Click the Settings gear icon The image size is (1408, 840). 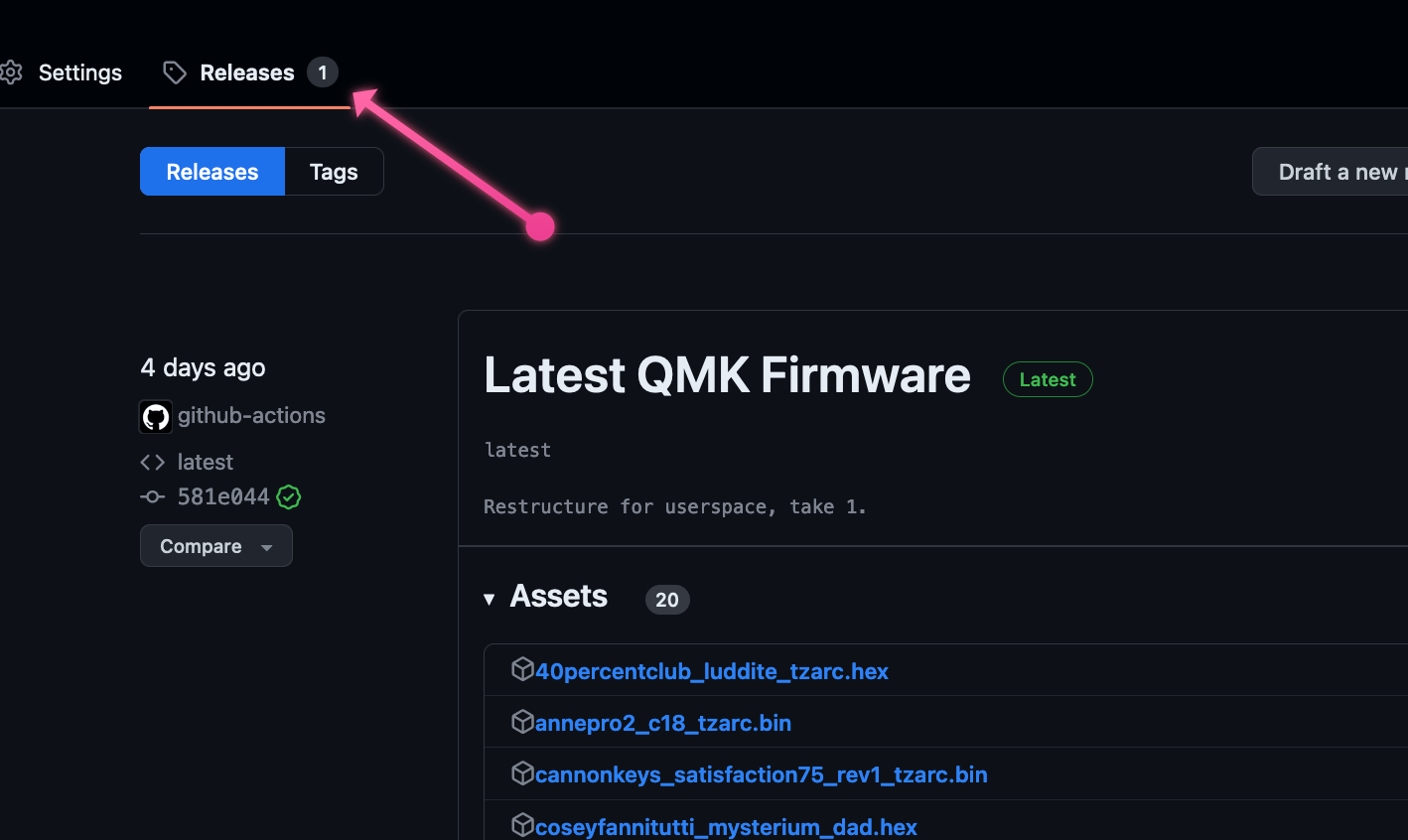coord(11,72)
